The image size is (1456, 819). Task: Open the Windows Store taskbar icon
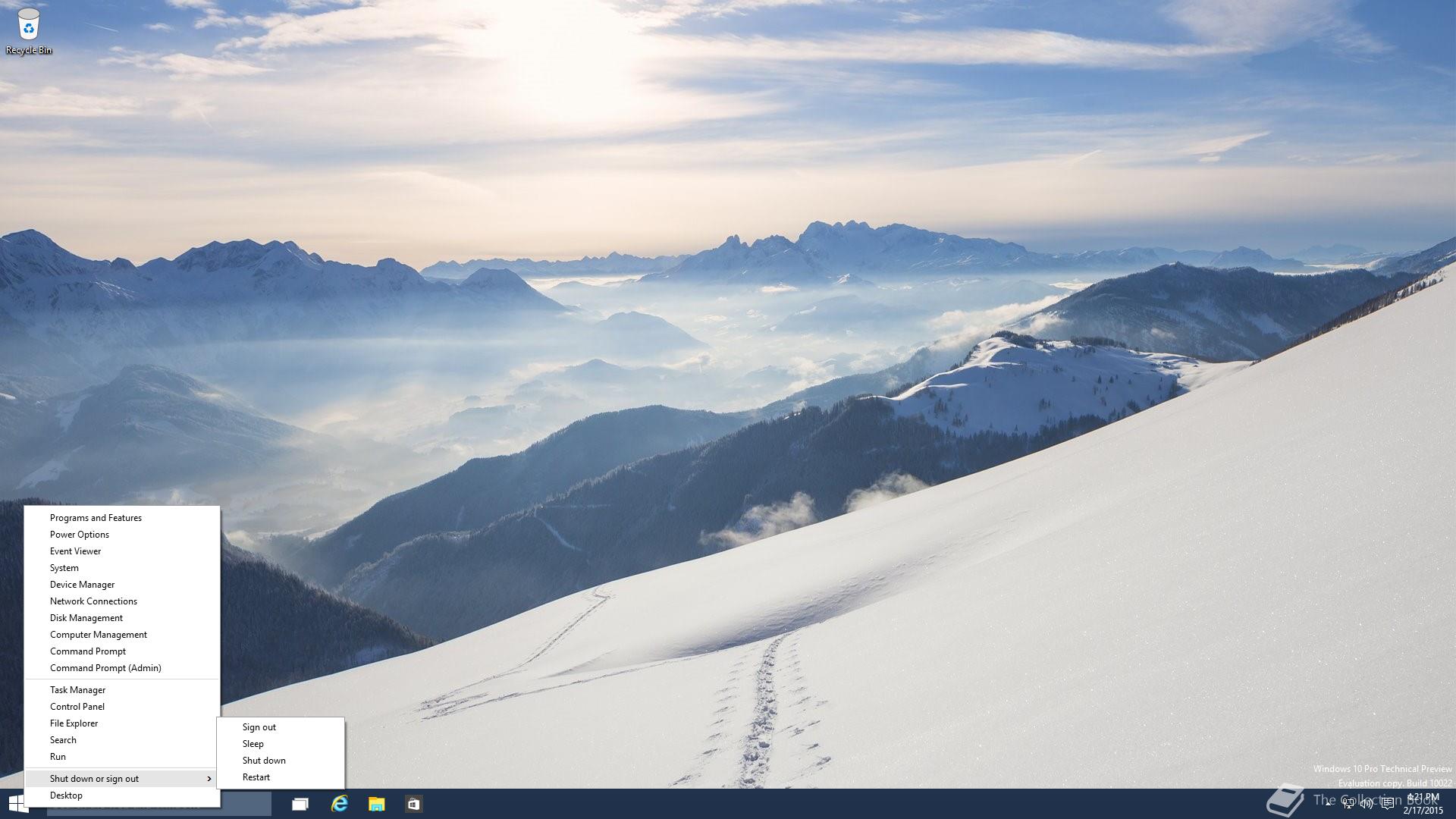(413, 804)
